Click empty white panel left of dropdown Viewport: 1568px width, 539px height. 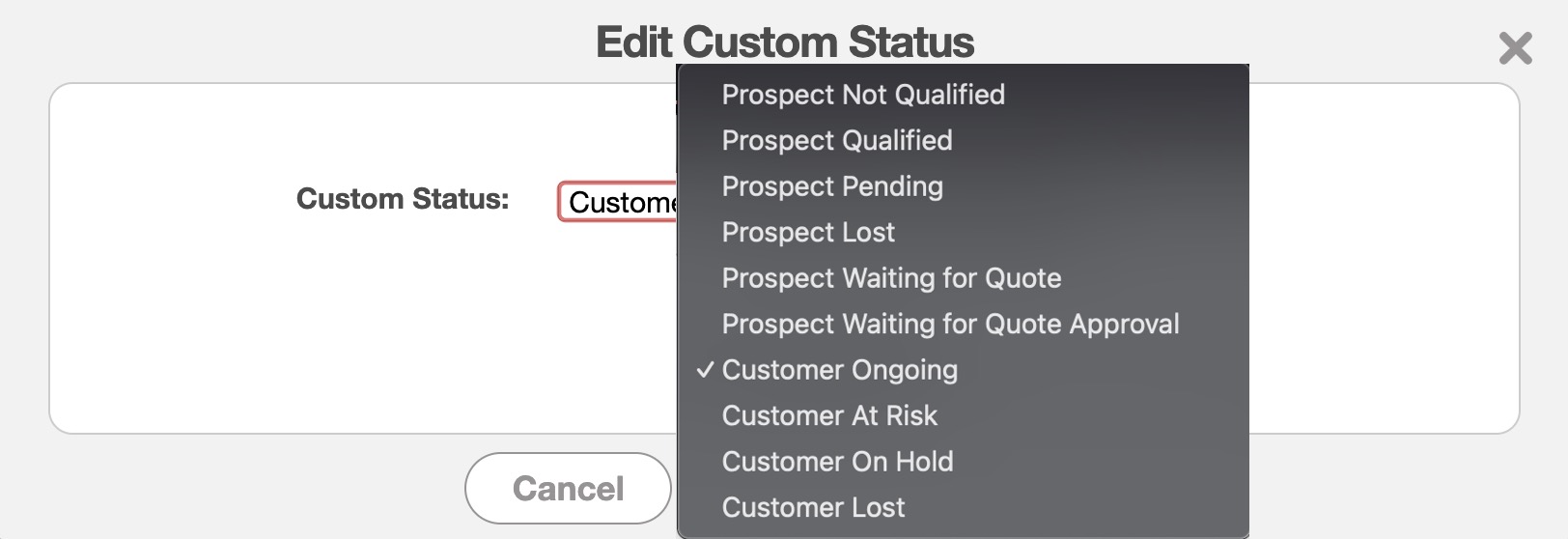pyautogui.click(x=290, y=328)
